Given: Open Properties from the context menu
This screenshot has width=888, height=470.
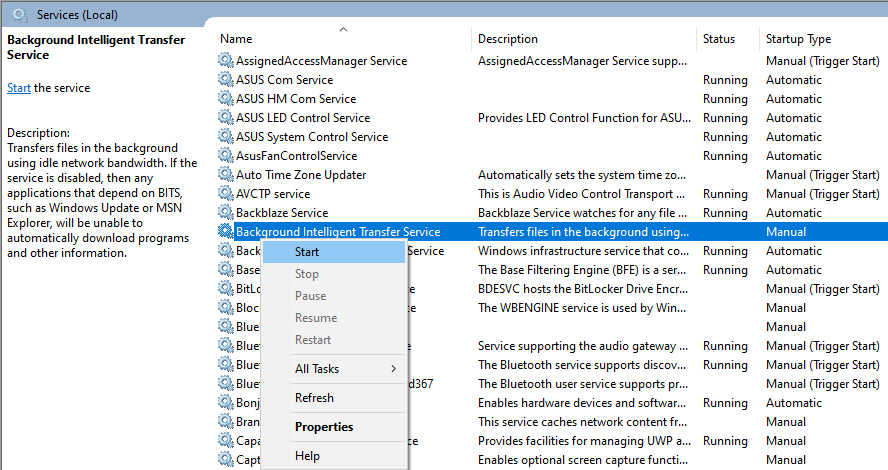Looking at the screenshot, I should (x=324, y=427).
